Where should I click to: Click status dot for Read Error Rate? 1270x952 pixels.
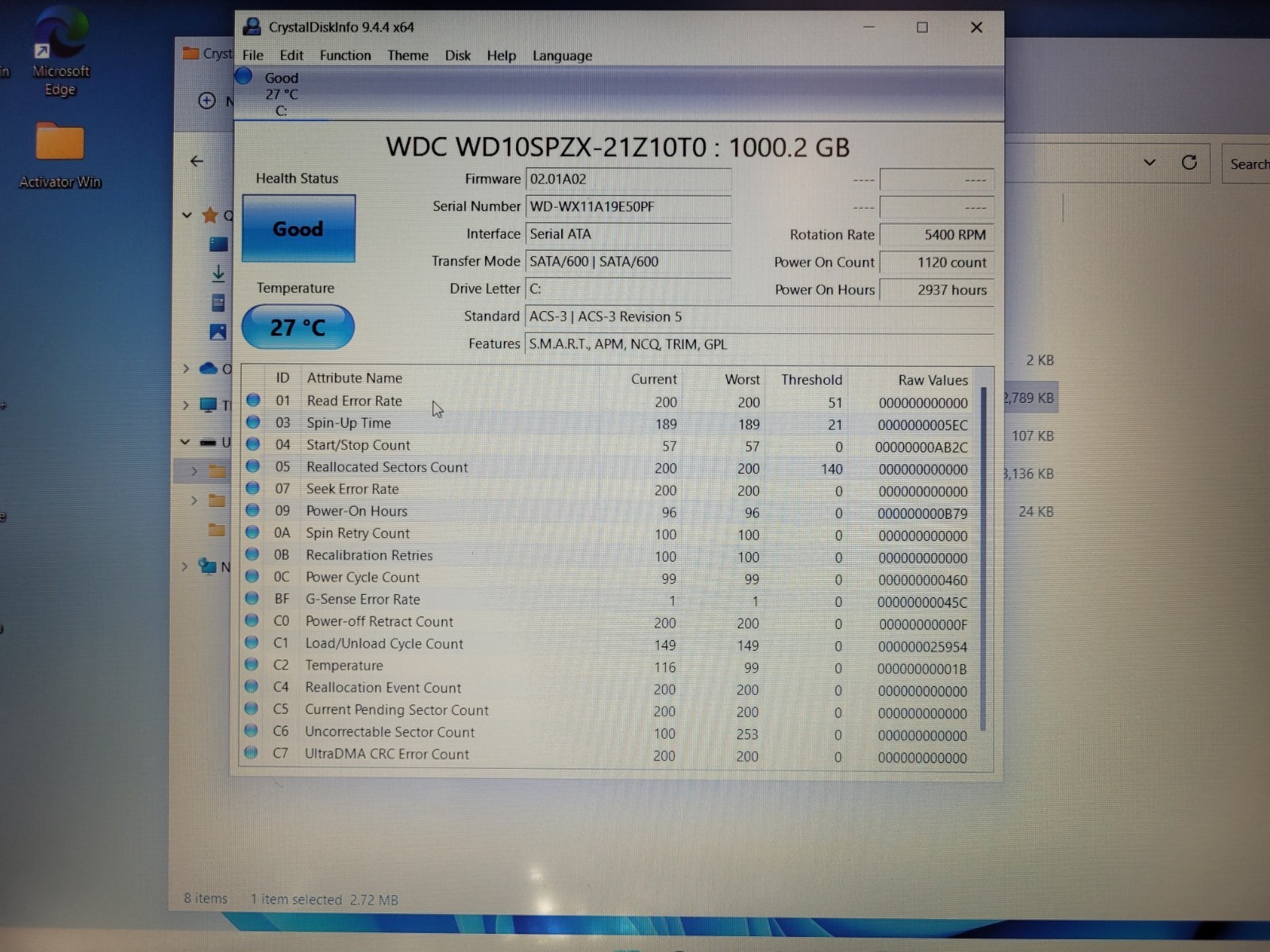coord(253,400)
